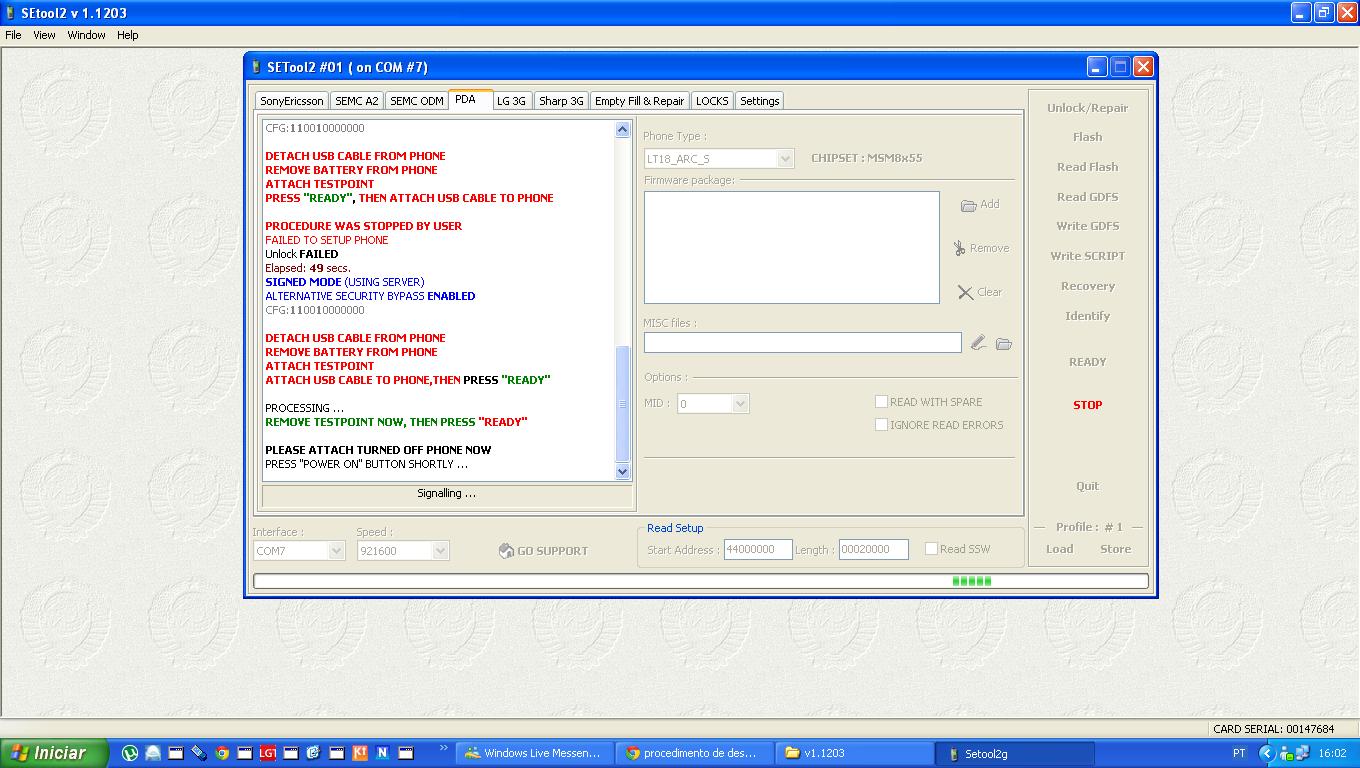The height and width of the screenshot is (768, 1360).
Task: Click the Load profile button
Action: pos(1060,549)
